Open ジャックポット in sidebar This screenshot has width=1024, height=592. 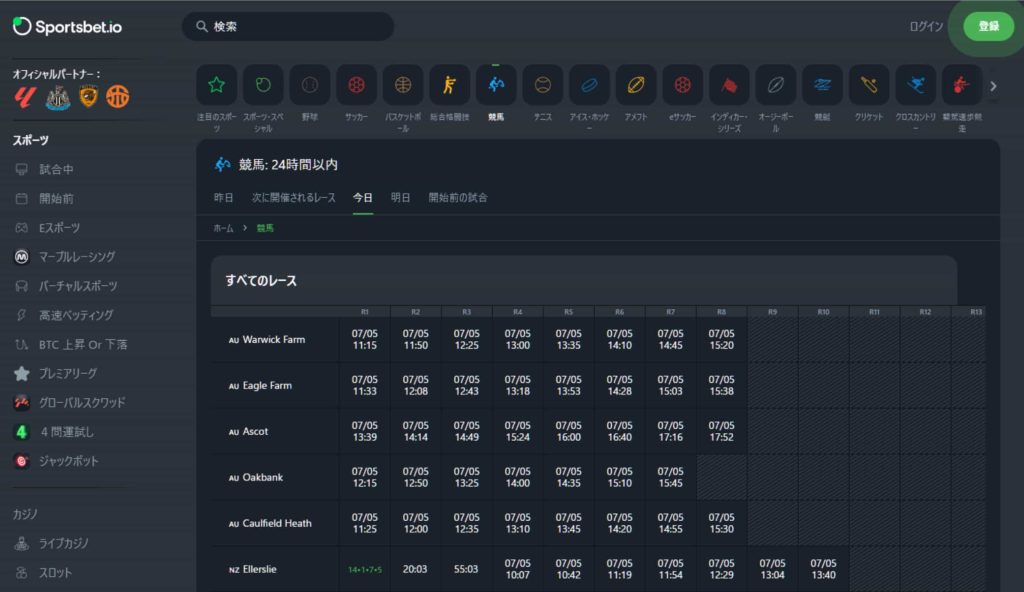pyautogui.click(x=69, y=461)
